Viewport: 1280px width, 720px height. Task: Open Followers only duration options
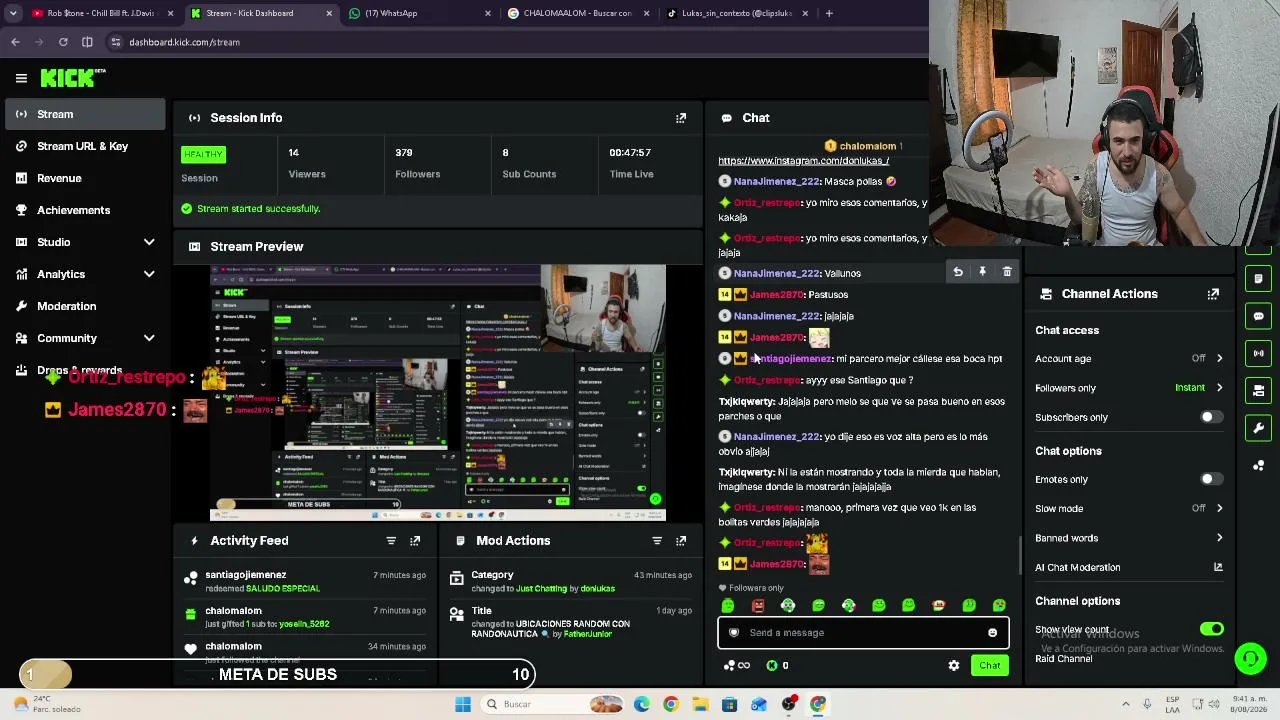tap(1129, 388)
